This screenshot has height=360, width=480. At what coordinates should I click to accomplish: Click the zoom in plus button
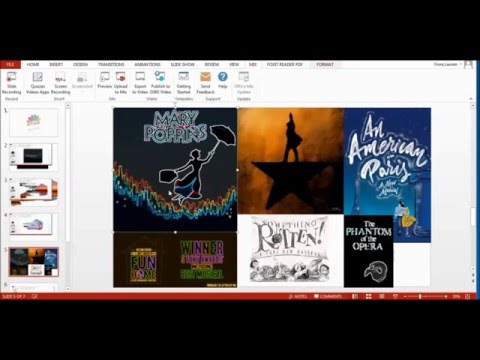[x=446, y=296]
